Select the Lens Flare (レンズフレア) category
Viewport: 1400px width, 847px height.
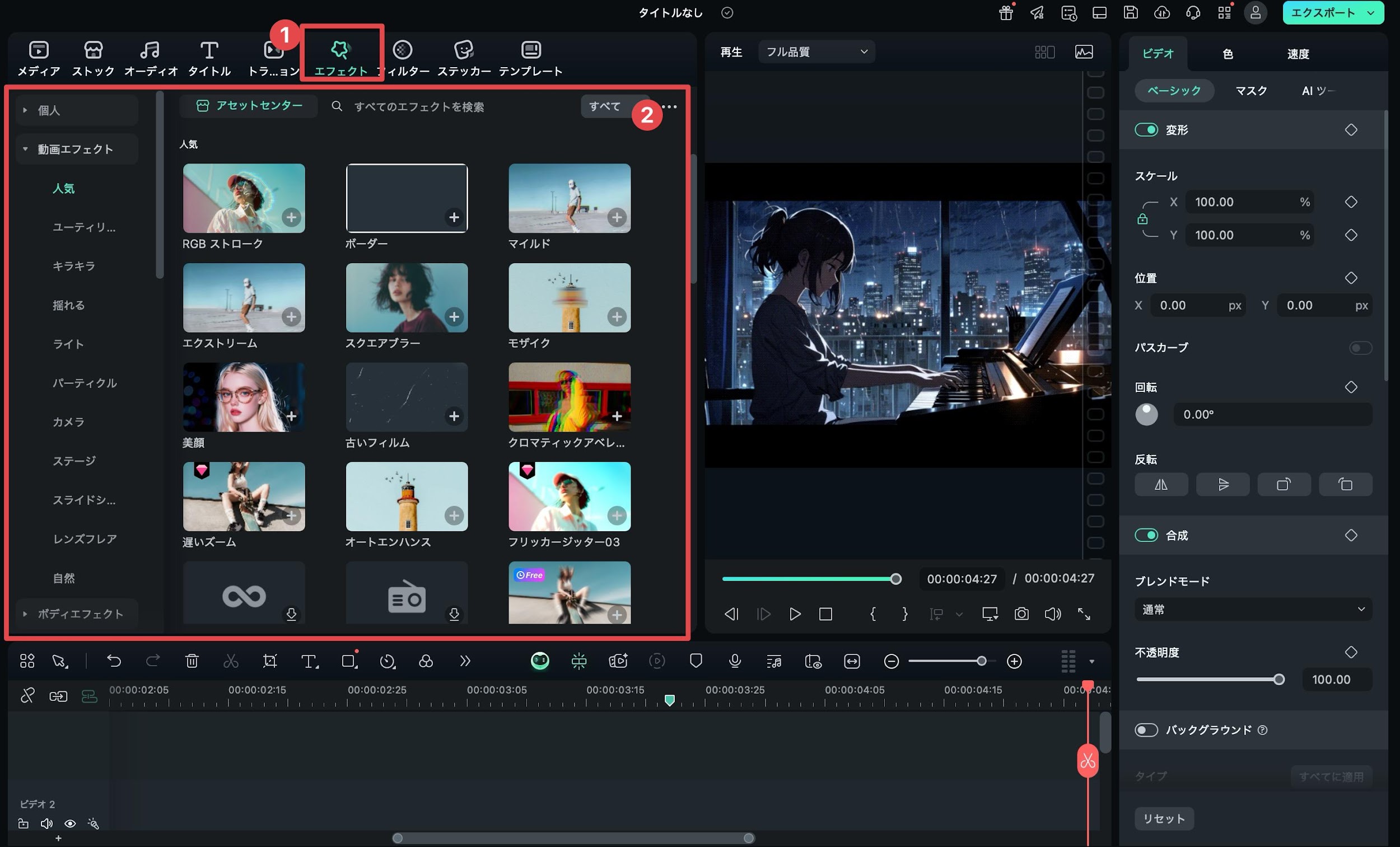85,539
